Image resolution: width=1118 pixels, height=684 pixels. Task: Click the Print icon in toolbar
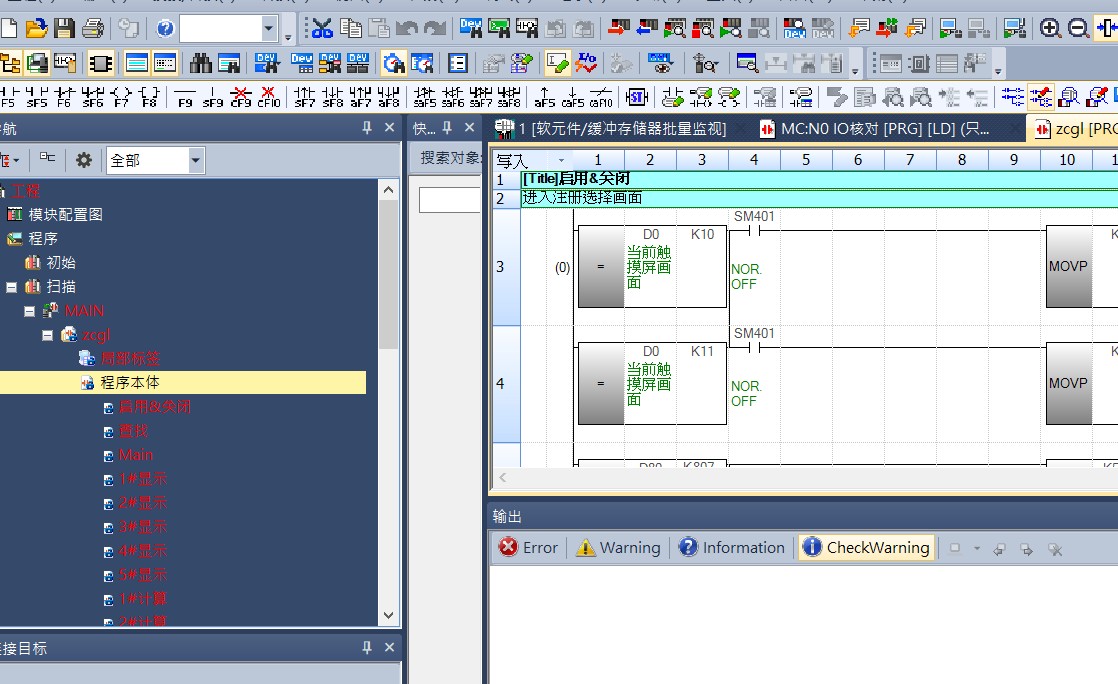[92, 28]
